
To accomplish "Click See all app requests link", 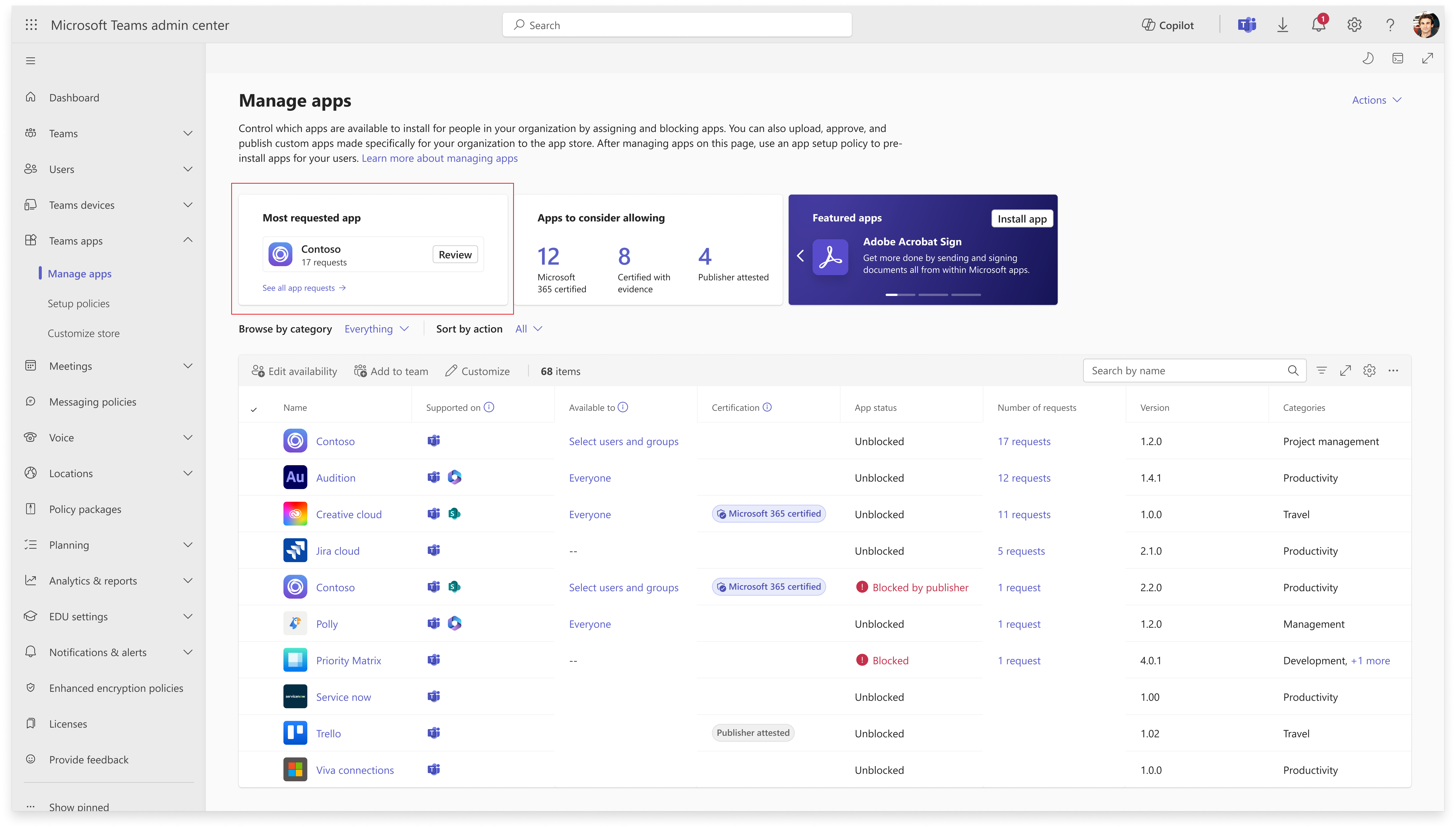I will click(x=304, y=288).
